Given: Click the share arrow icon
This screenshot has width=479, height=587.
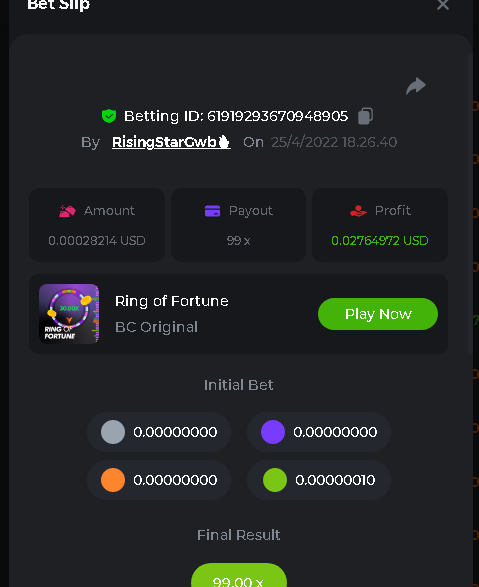Looking at the screenshot, I should tap(416, 86).
